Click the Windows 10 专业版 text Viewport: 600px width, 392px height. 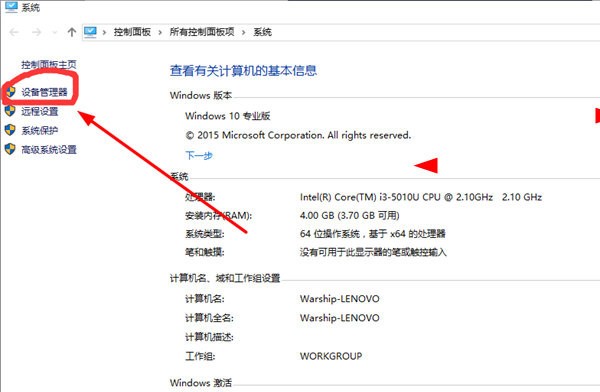[x=228, y=116]
